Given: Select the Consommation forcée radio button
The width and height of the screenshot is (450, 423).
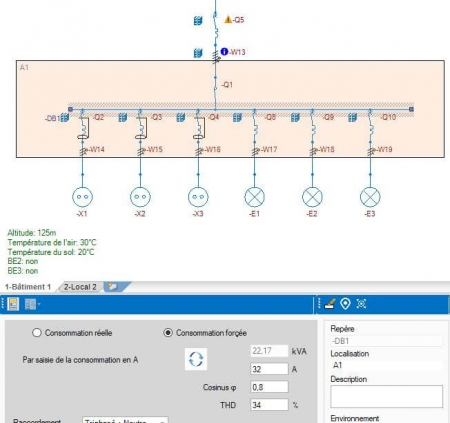Looking at the screenshot, I should [x=168, y=333].
